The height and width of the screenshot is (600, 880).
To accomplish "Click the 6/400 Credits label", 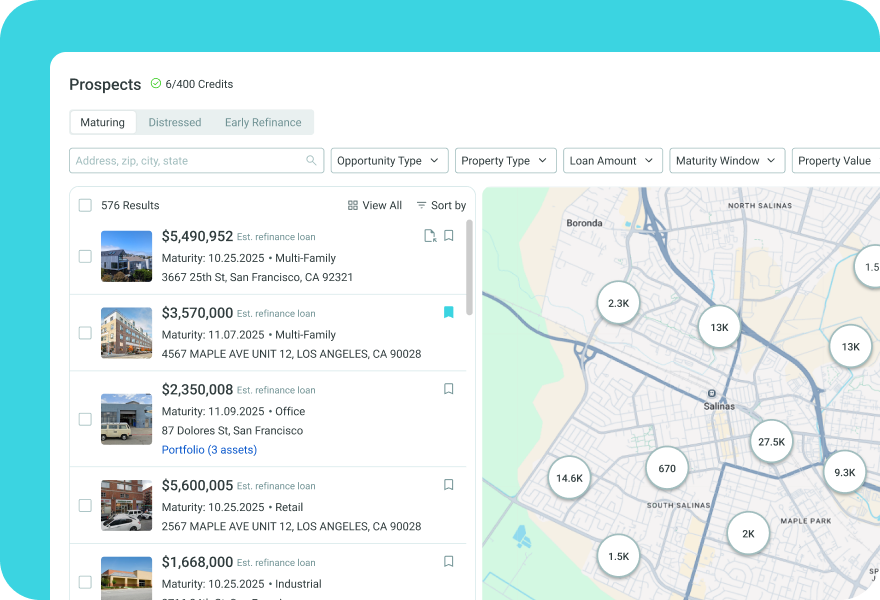I will tap(199, 84).
